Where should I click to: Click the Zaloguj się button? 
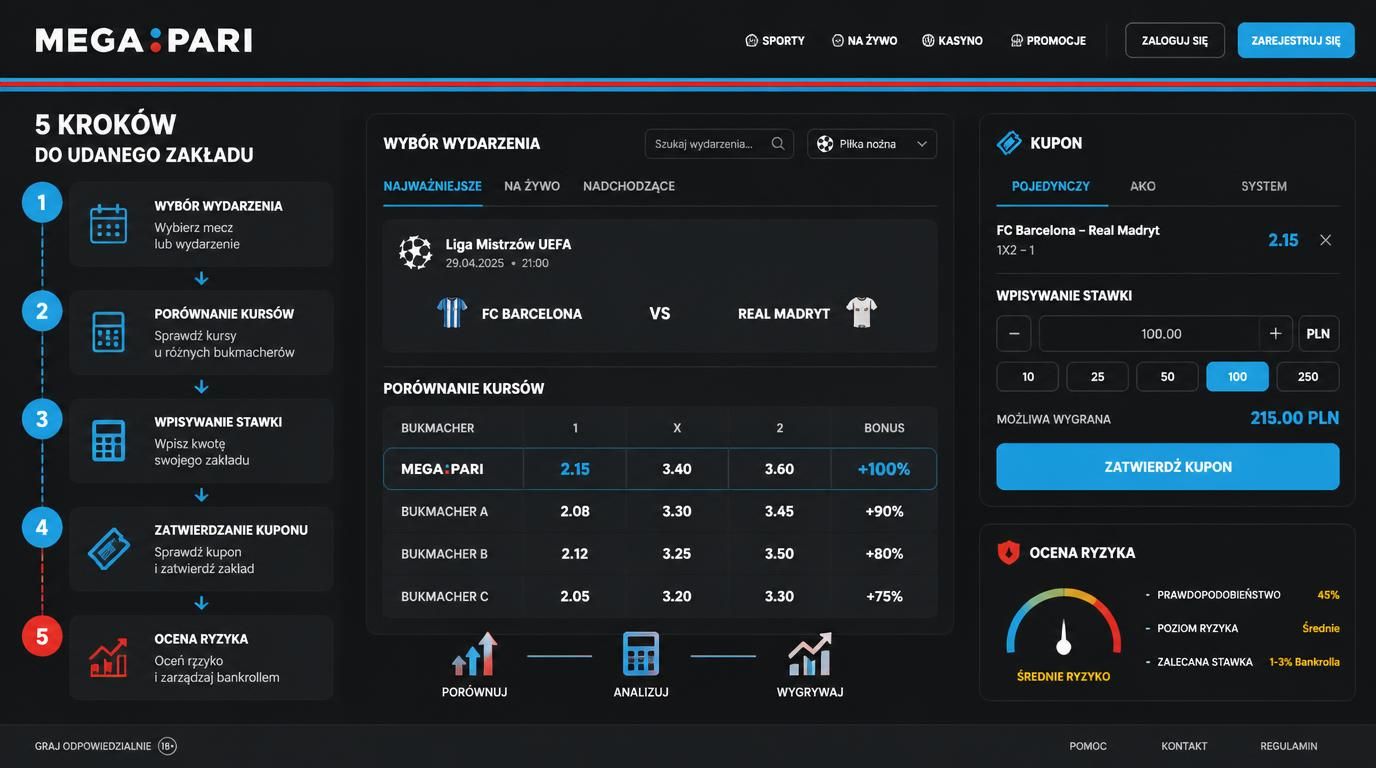pyautogui.click(x=1175, y=41)
